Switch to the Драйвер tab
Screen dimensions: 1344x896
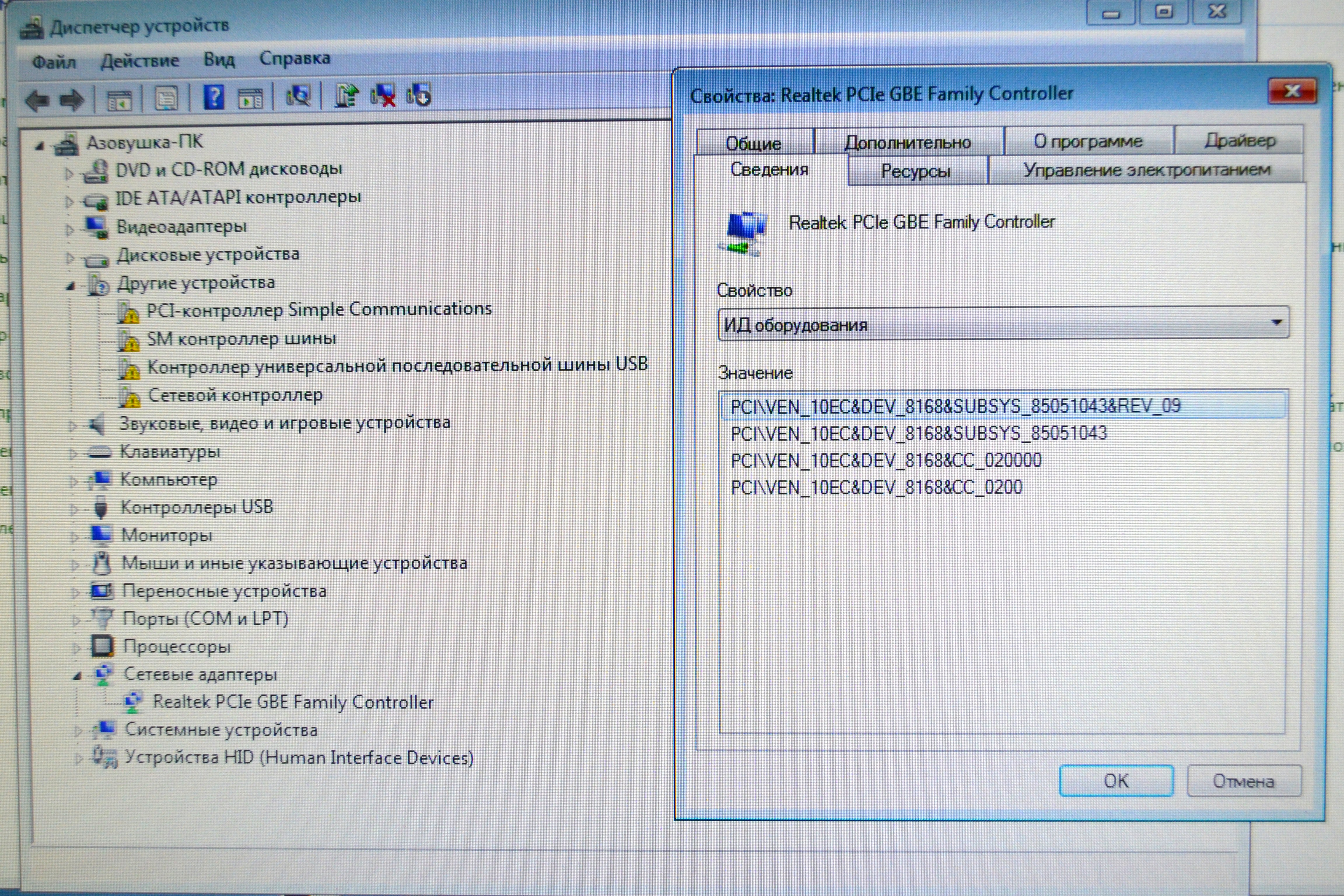[1240, 141]
